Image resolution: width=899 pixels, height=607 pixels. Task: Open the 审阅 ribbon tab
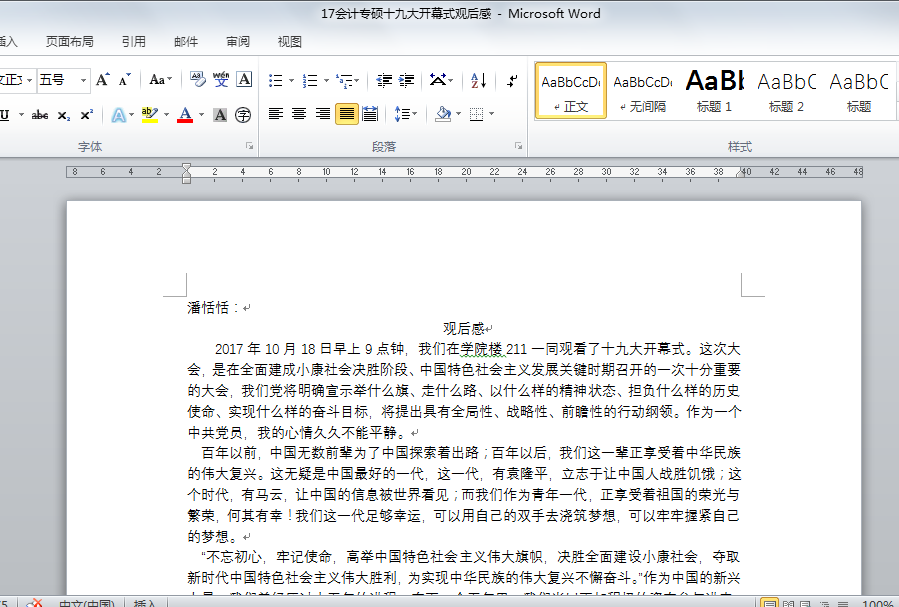coord(238,42)
